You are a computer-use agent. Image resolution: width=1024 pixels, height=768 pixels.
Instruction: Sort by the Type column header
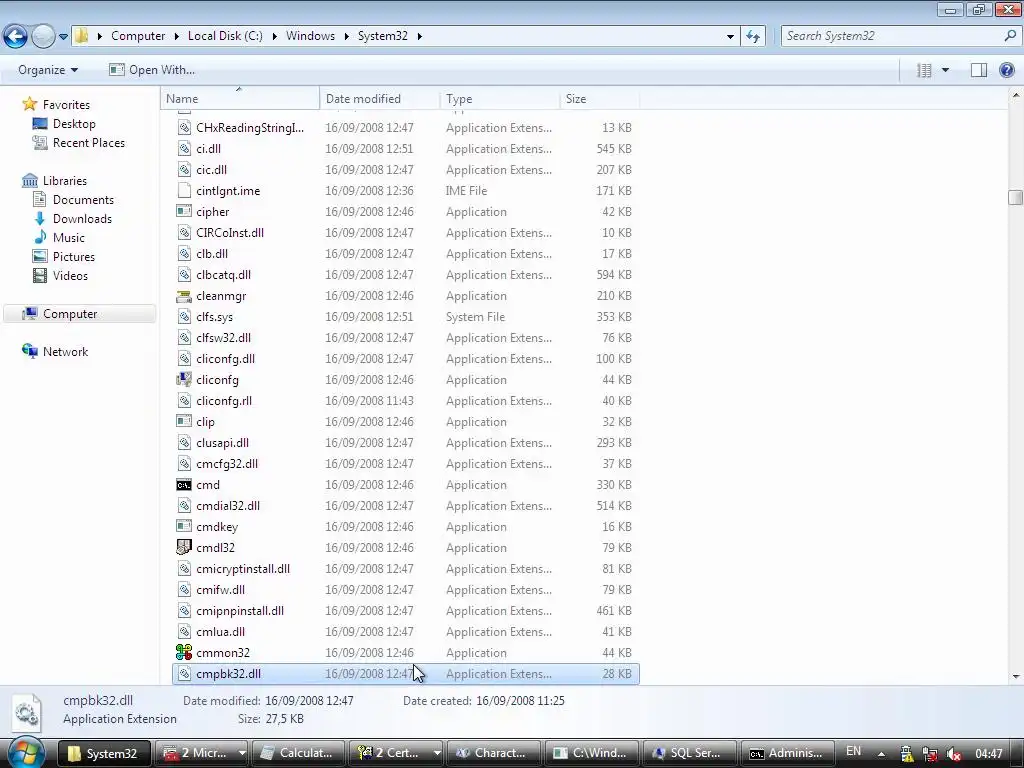point(500,99)
